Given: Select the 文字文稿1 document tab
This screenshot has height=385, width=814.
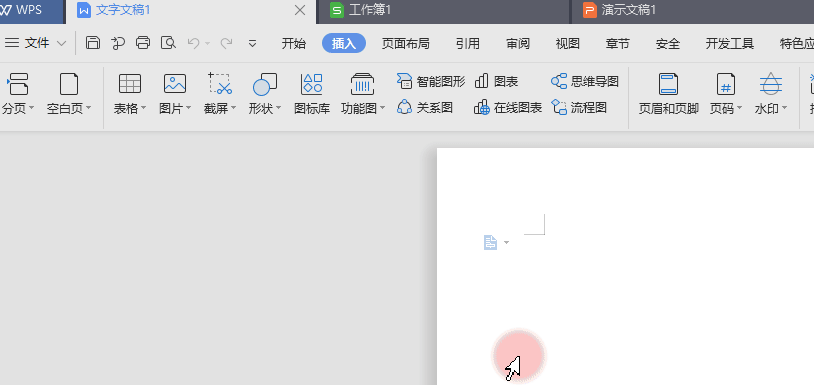Looking at the screenshot, I should pos(191,10).
